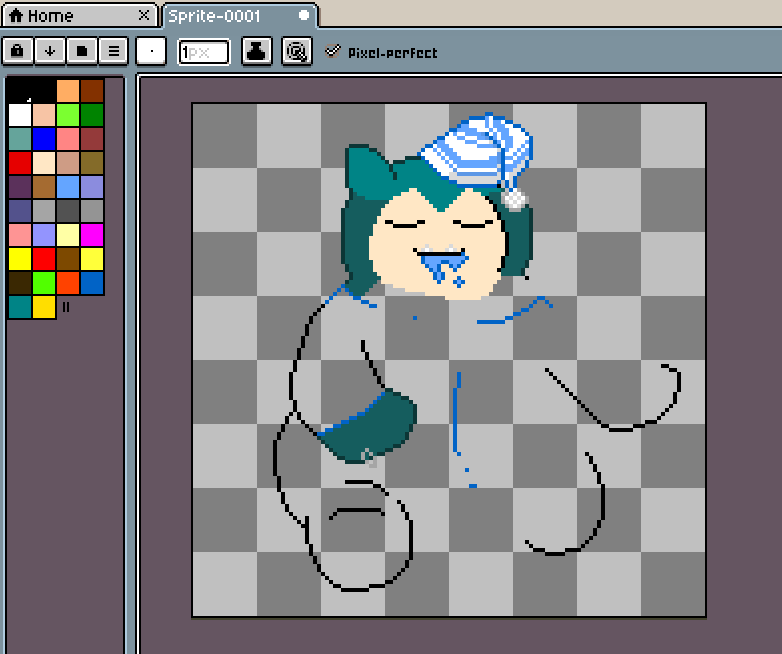Viewport: 782px width, 654px height.
Task: Pick the olive palette swatch
Action: [92, 163]
